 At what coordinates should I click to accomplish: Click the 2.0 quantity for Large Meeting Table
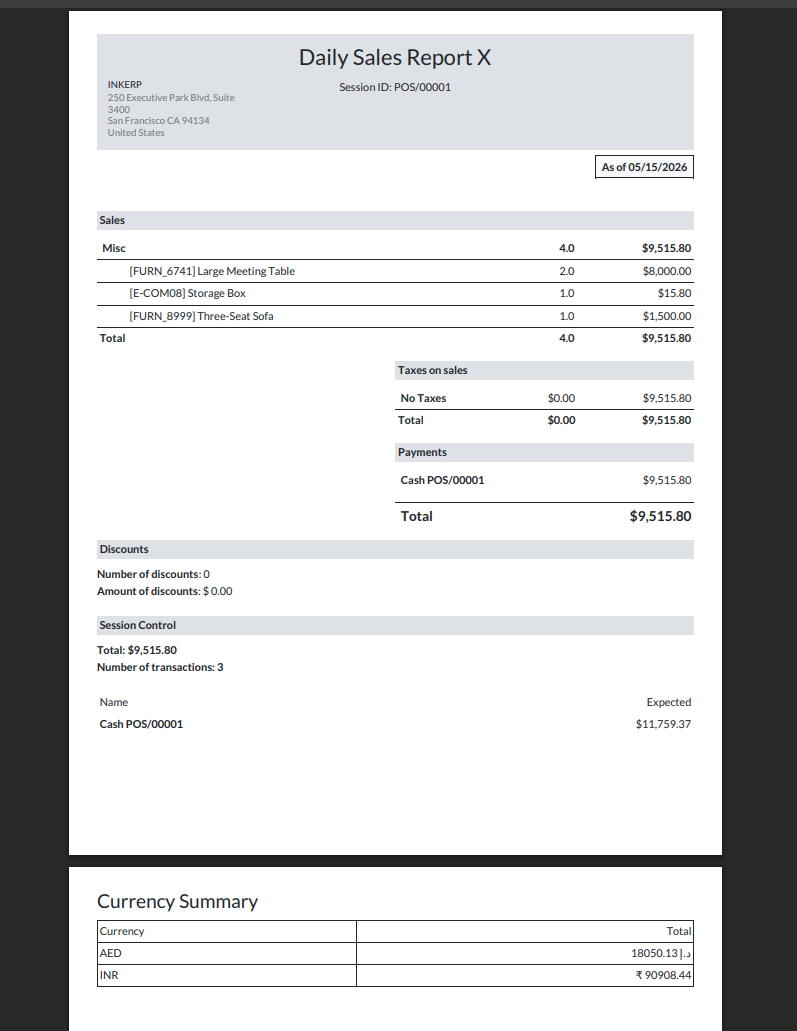pyautogui.click(x=567, y=271)
